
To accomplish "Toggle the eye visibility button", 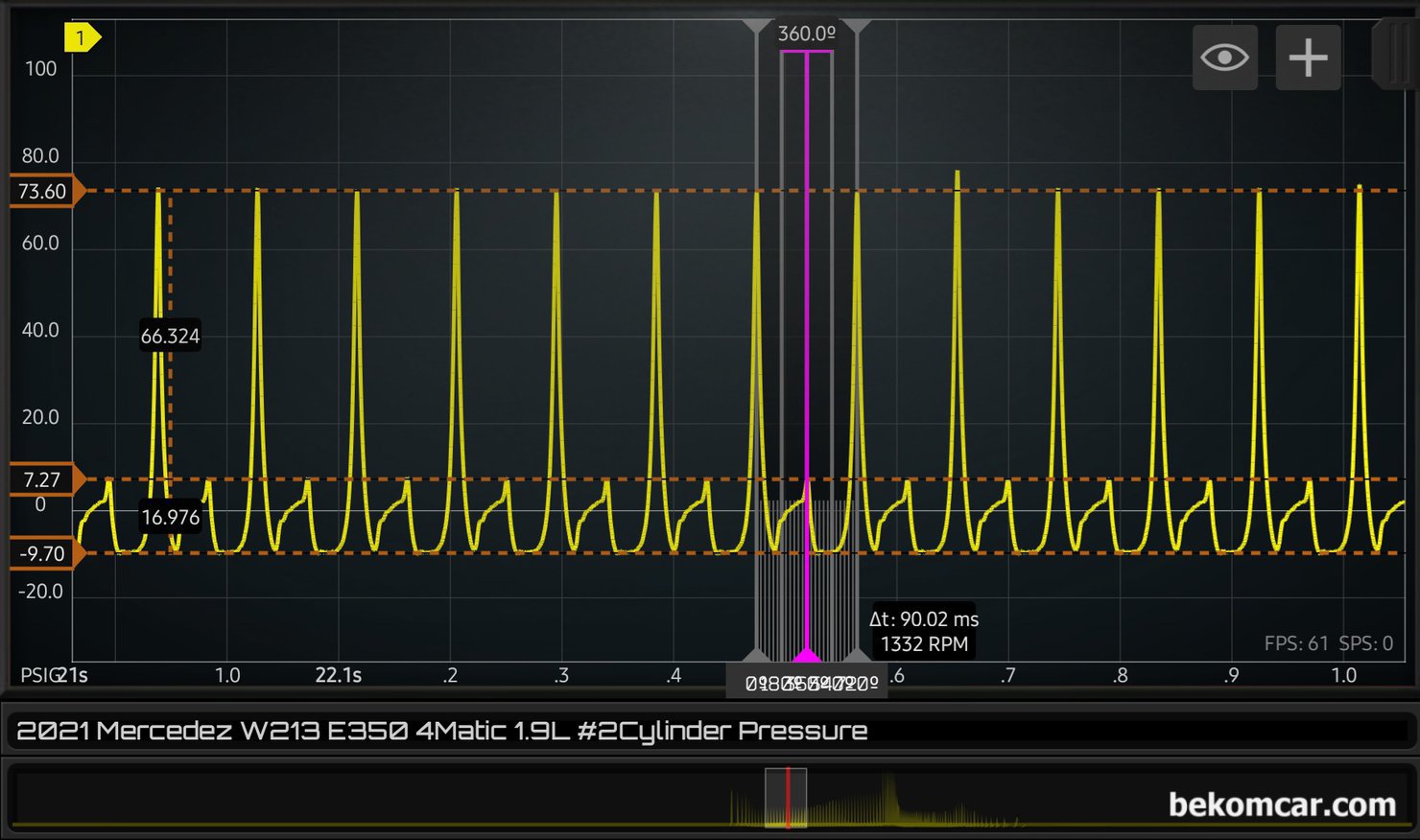I will coord(1224,58).
